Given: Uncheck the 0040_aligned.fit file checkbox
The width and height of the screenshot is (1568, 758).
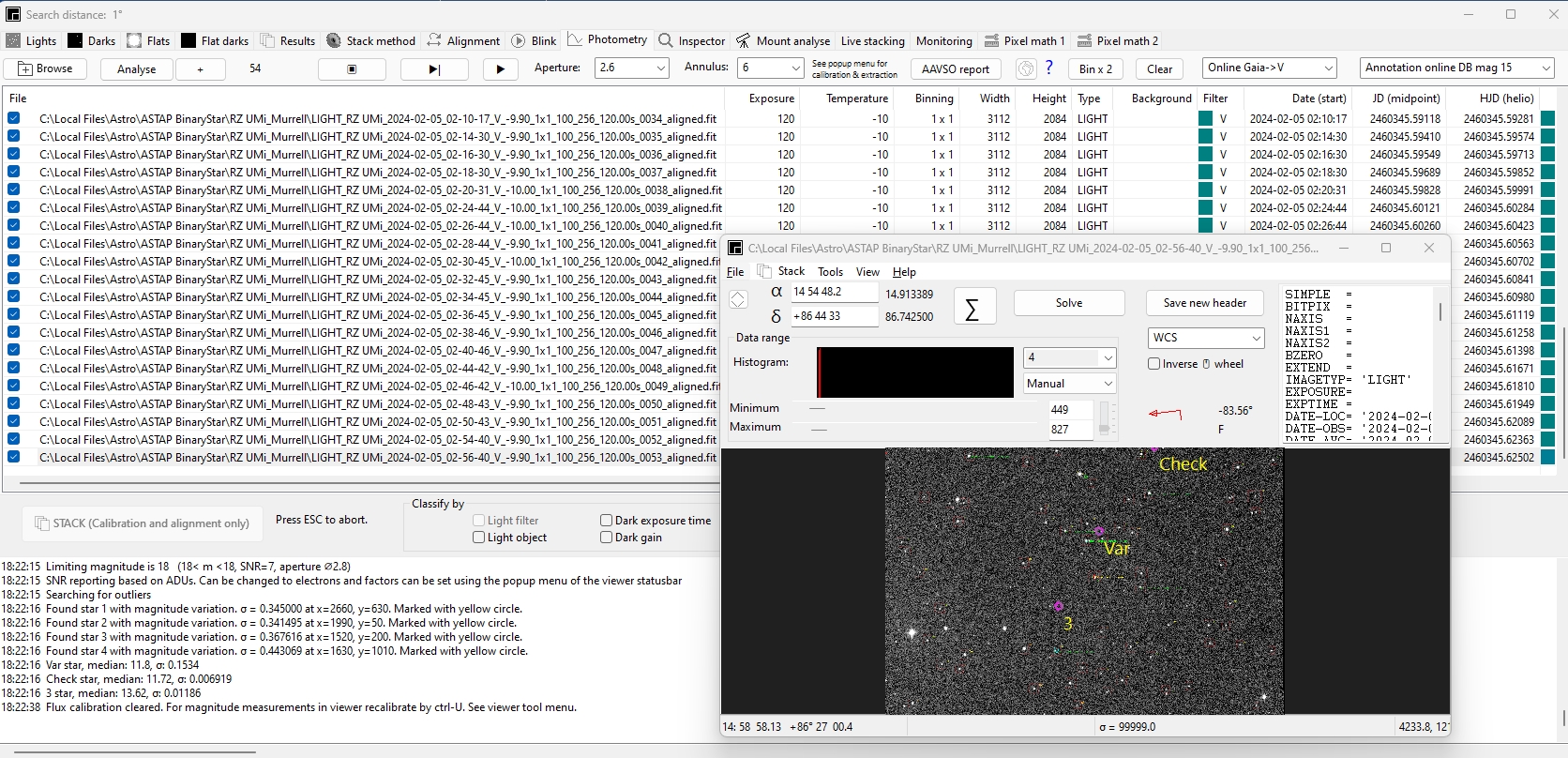Looking at the screenshot, I should [14, 225].
